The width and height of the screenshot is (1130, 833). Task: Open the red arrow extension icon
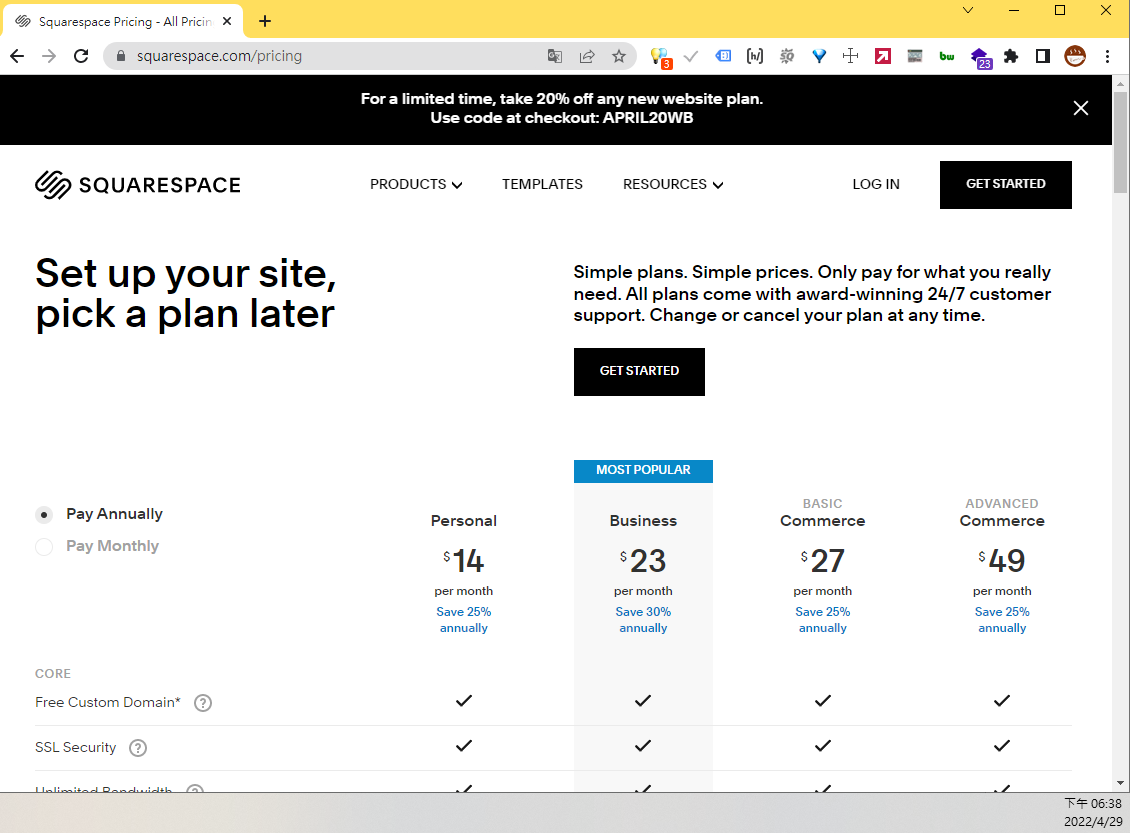tap(883, 56)
